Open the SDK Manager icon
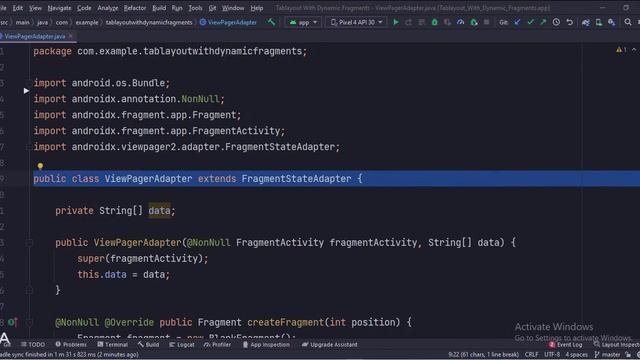 pos(611,22)
